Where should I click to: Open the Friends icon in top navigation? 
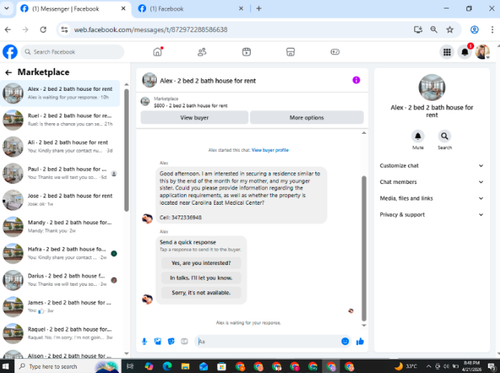(202, 52)
